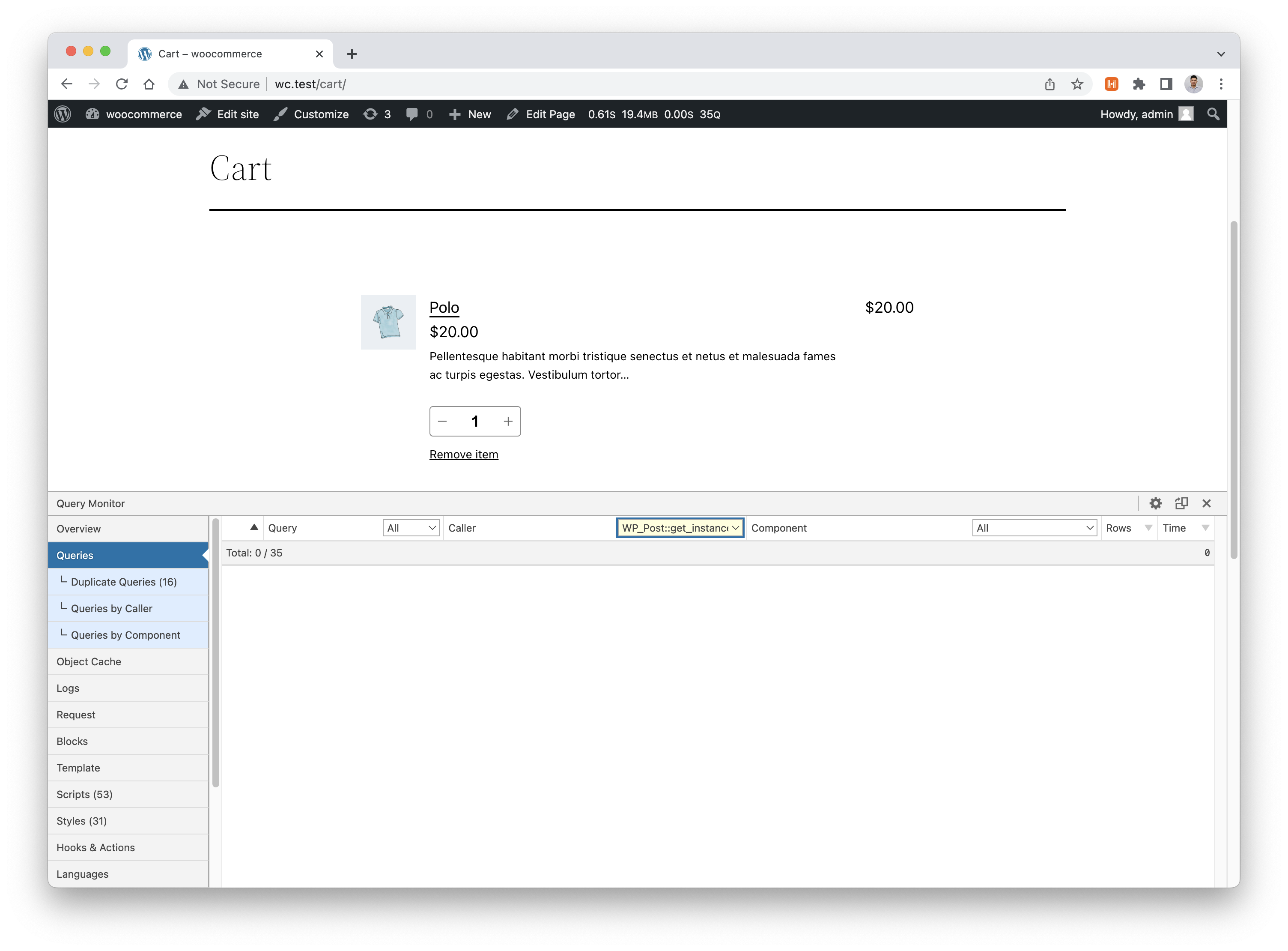The width and height of the screenshot is (1288, 951).
Task: Open comments via the speech bubble icon
Action: click(x=412, y=114)
